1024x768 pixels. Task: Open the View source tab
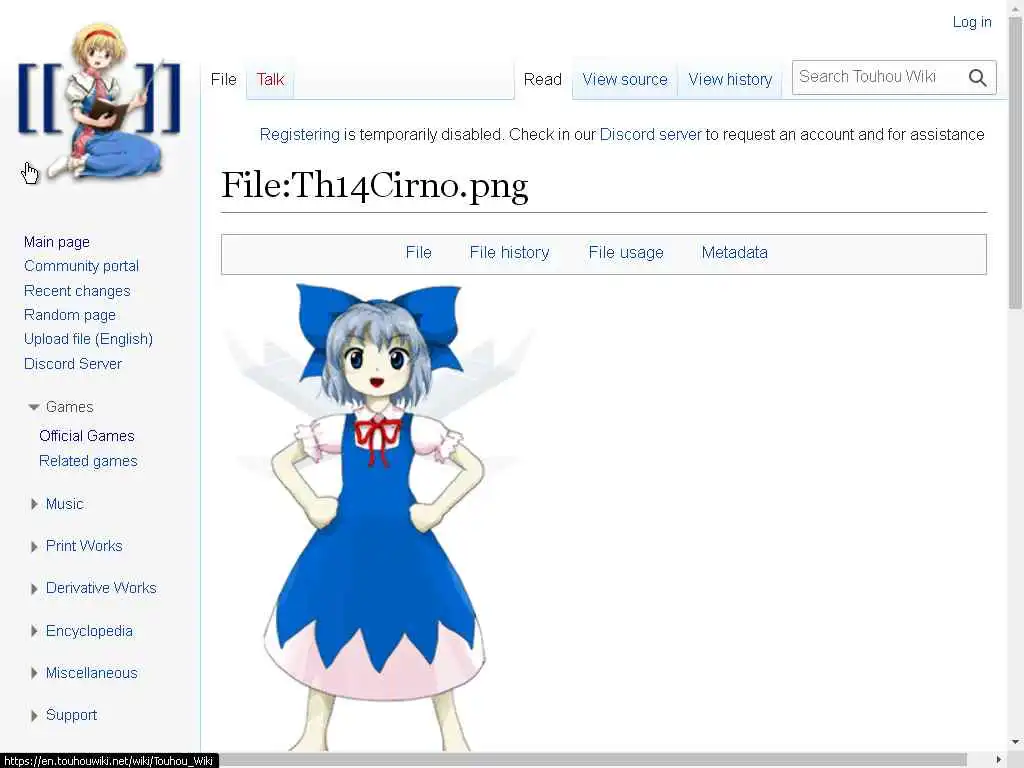(625, 79)
